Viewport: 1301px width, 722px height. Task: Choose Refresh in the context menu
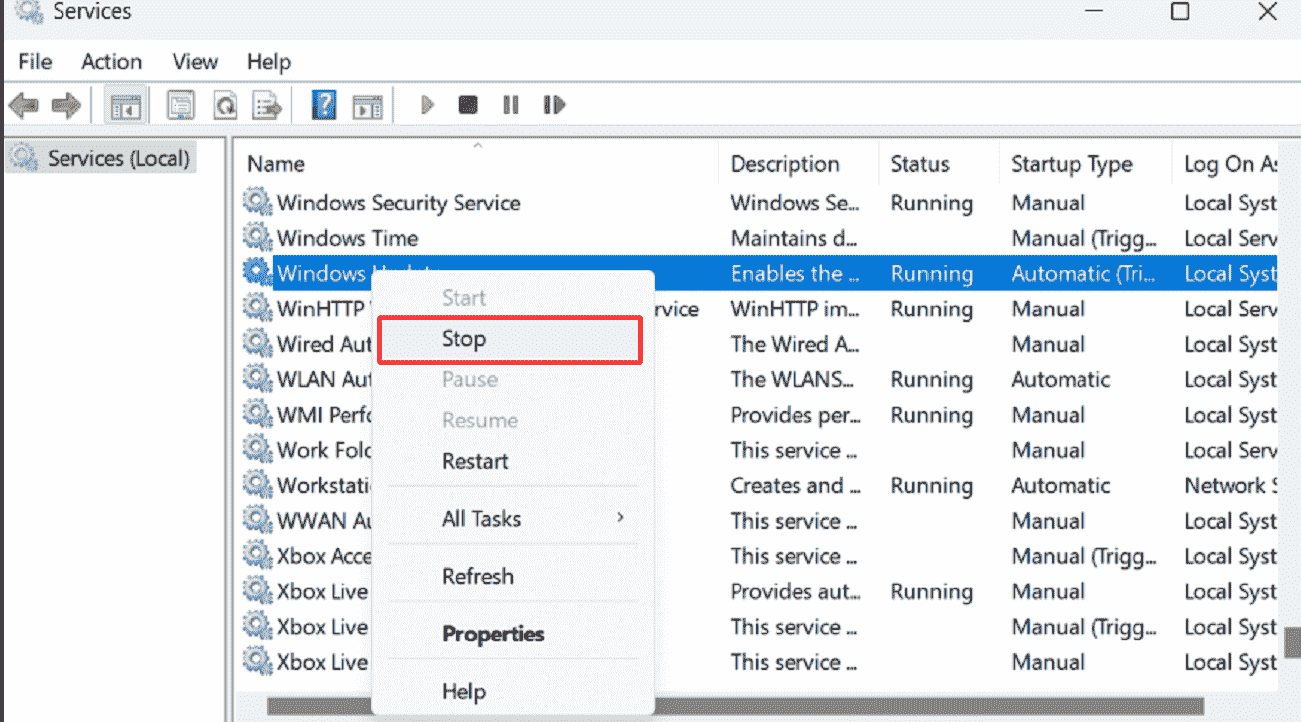pos(512,576)
